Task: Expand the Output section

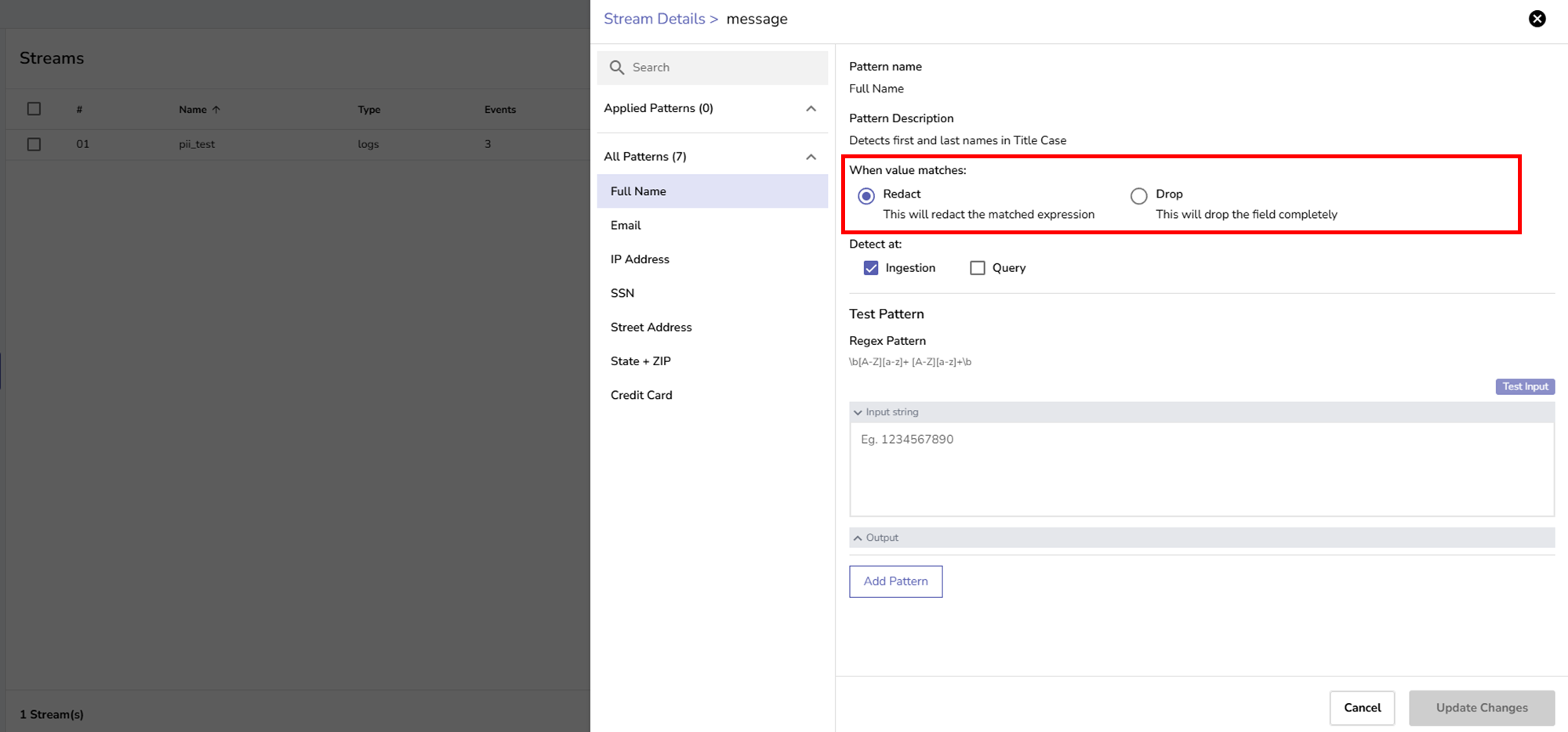Action: (858, 538)
